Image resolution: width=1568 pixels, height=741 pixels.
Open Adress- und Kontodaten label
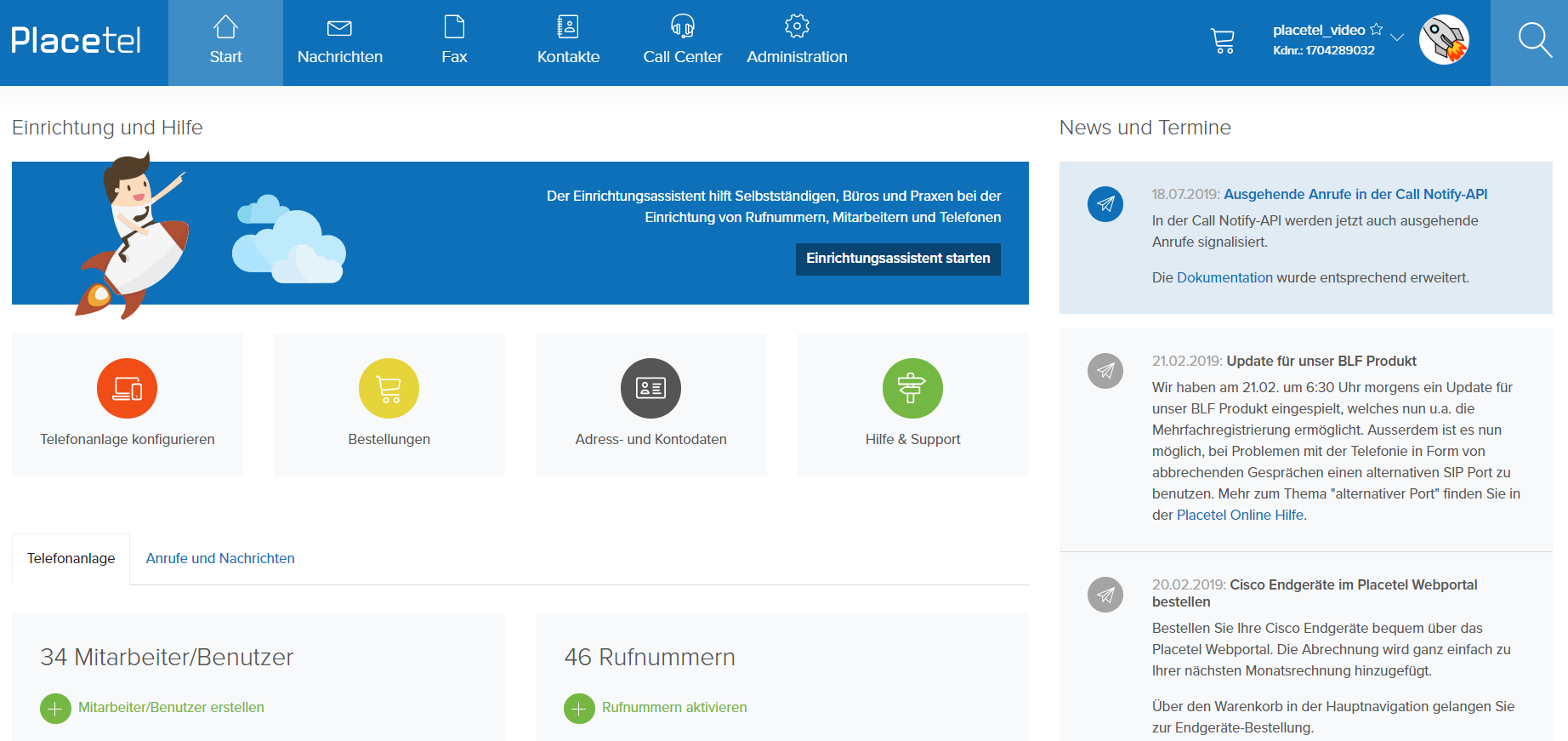651,439
